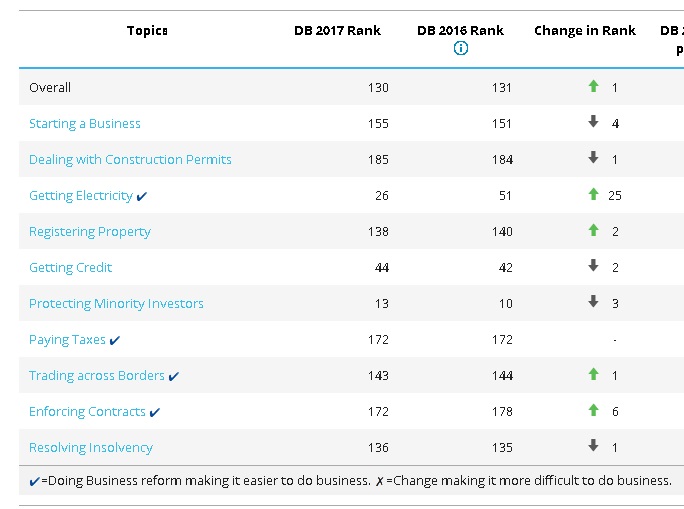Open the Starting a Business link

coord(85,124)
